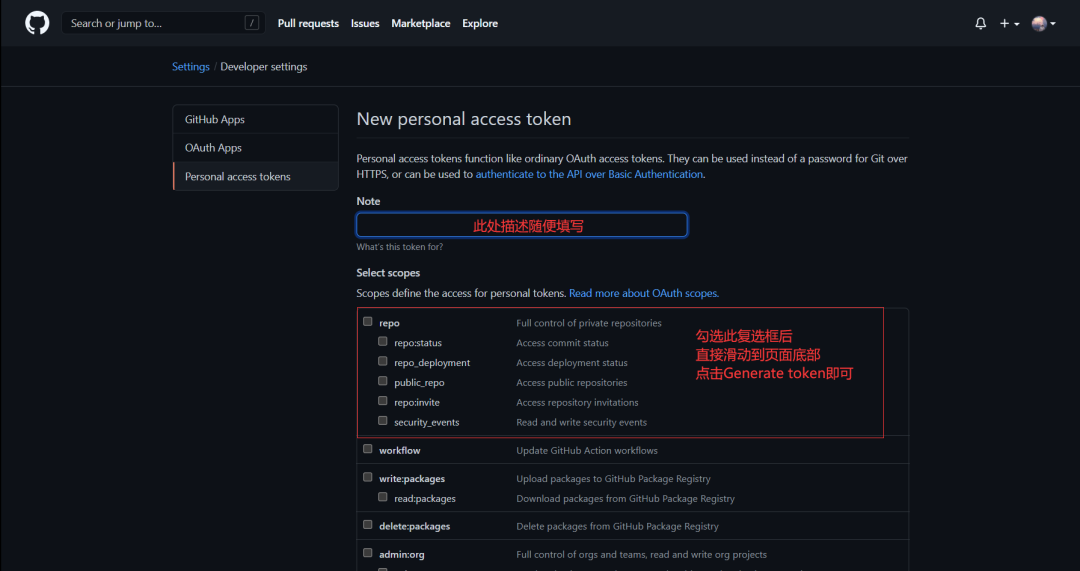1080x571 pixels.
Task: Click the Read and write security events description
Action: [581, 422]
